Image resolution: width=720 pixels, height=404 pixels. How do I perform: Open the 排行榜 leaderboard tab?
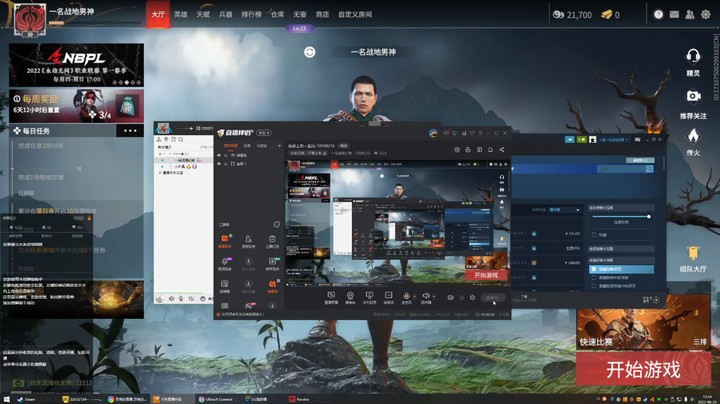tap(252, 14)
